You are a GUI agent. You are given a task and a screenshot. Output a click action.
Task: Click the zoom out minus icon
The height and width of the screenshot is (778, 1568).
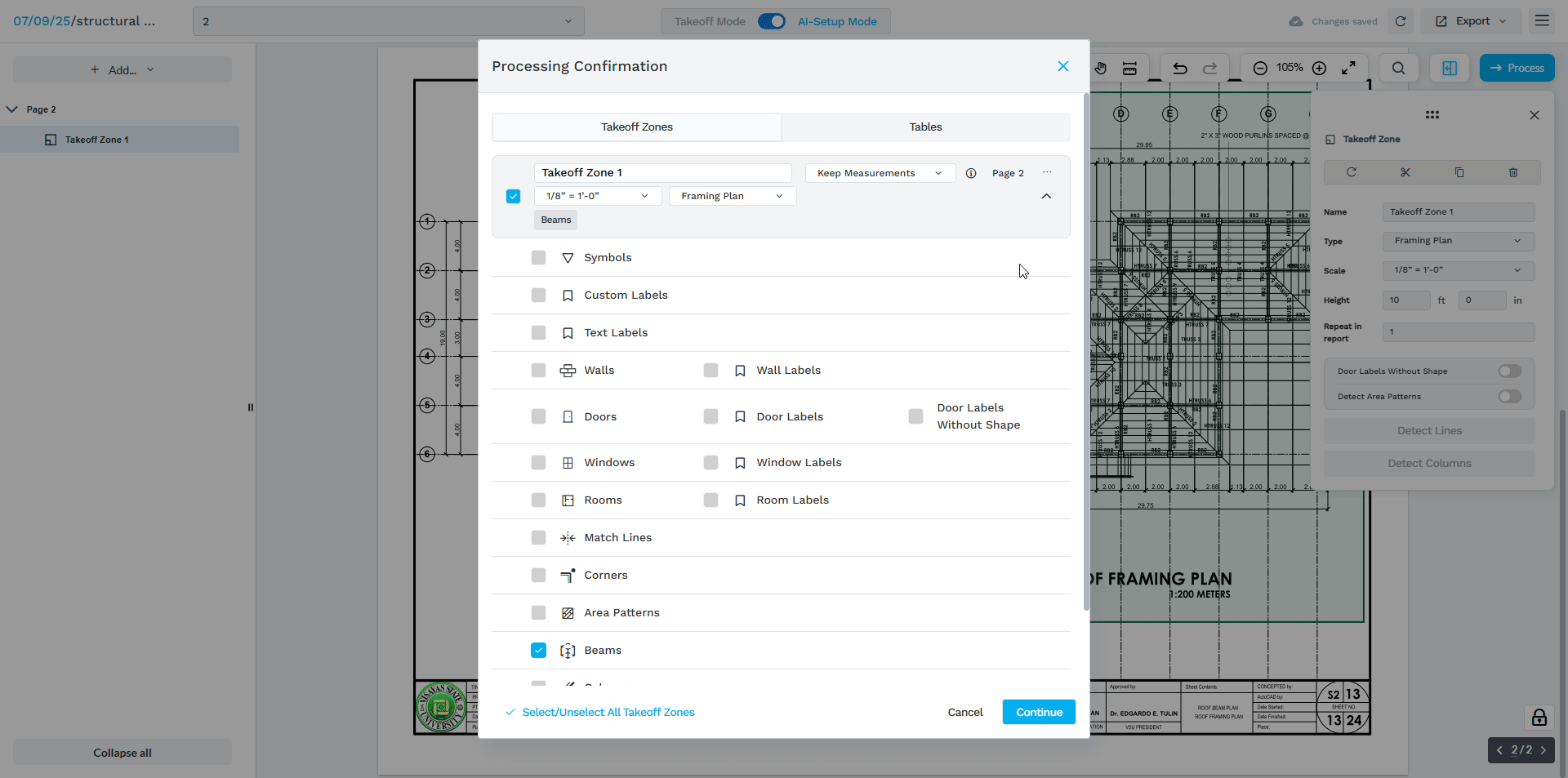coord(1260,69)
